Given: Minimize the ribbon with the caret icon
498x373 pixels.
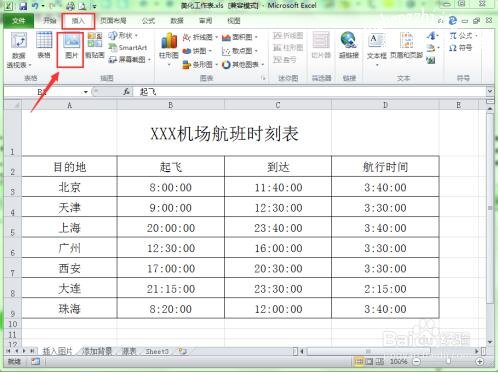Looking at the screenshot, I should (441, 21).
